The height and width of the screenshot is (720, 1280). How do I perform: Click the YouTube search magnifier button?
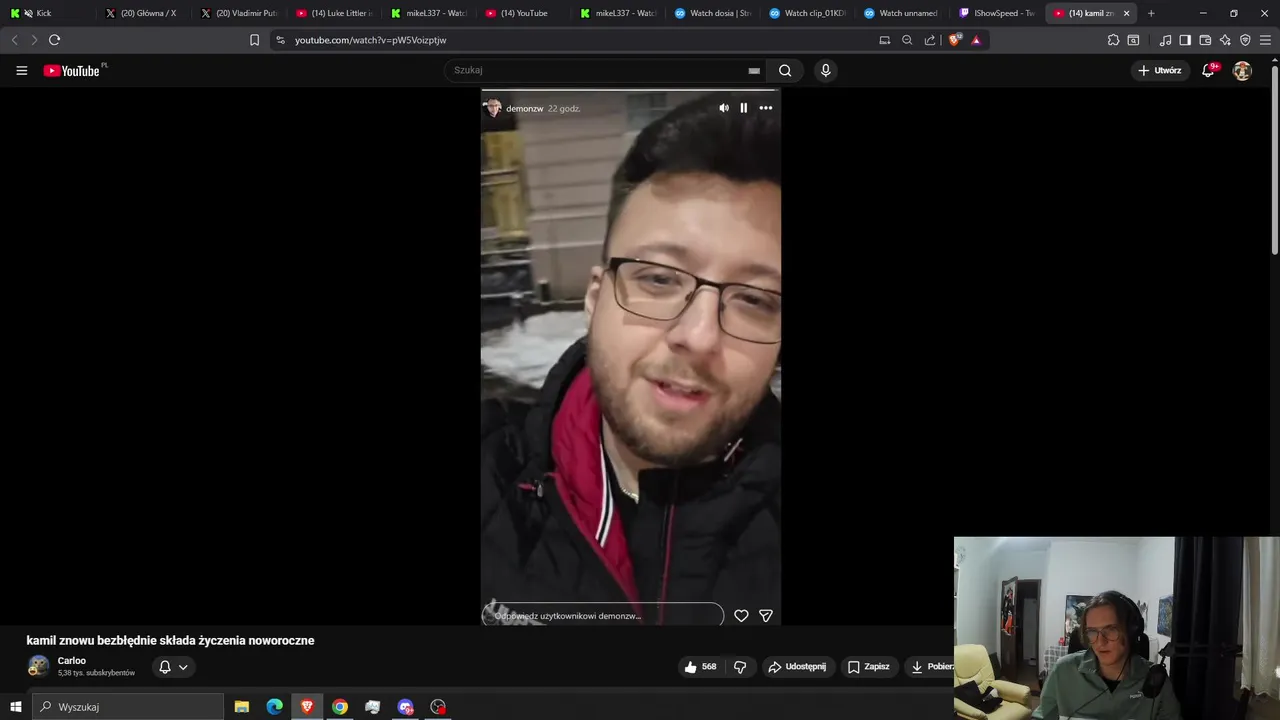coord(785,71)
